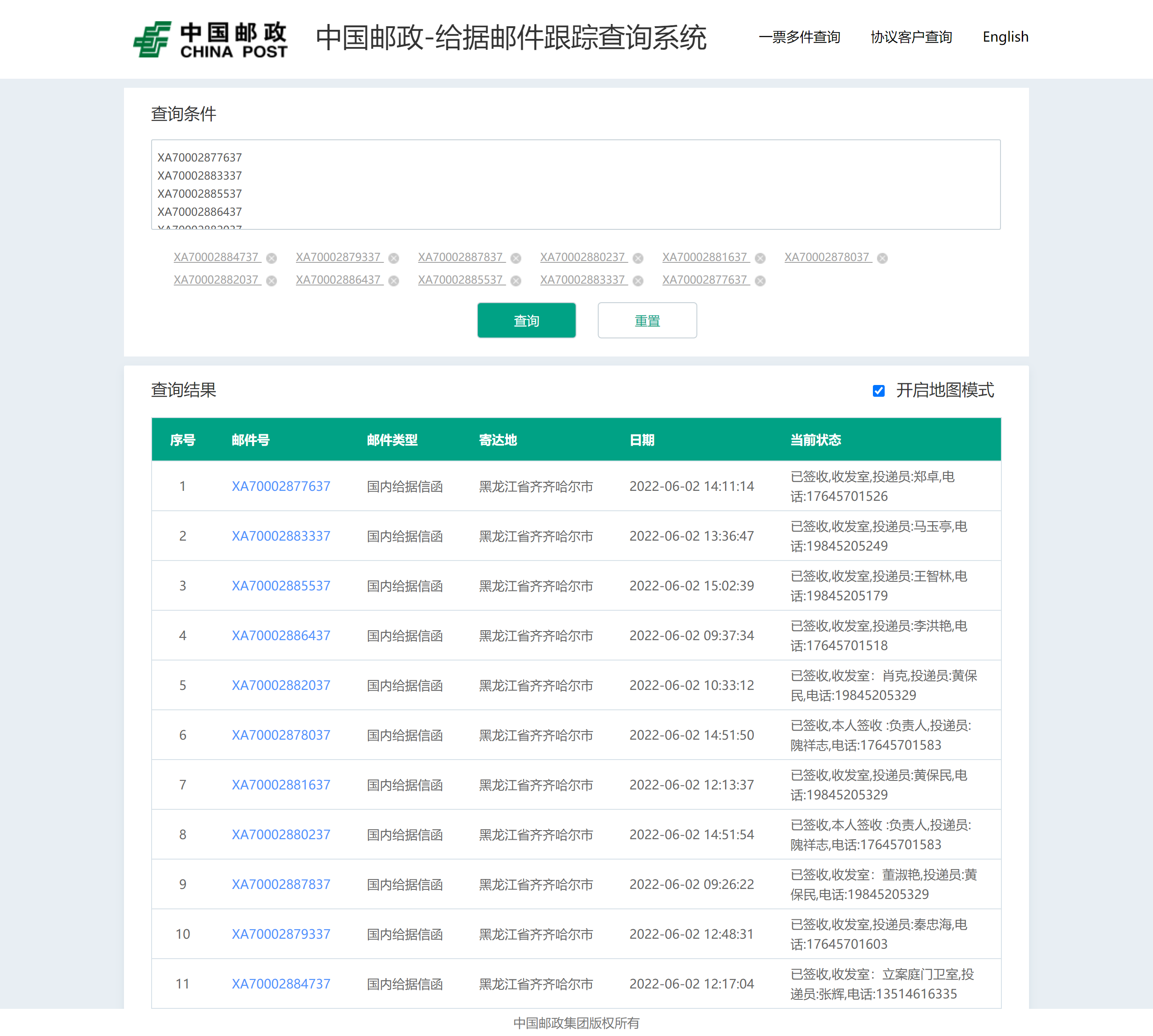Remove tag XA70002878037 with its x icon

coord(882,258)
